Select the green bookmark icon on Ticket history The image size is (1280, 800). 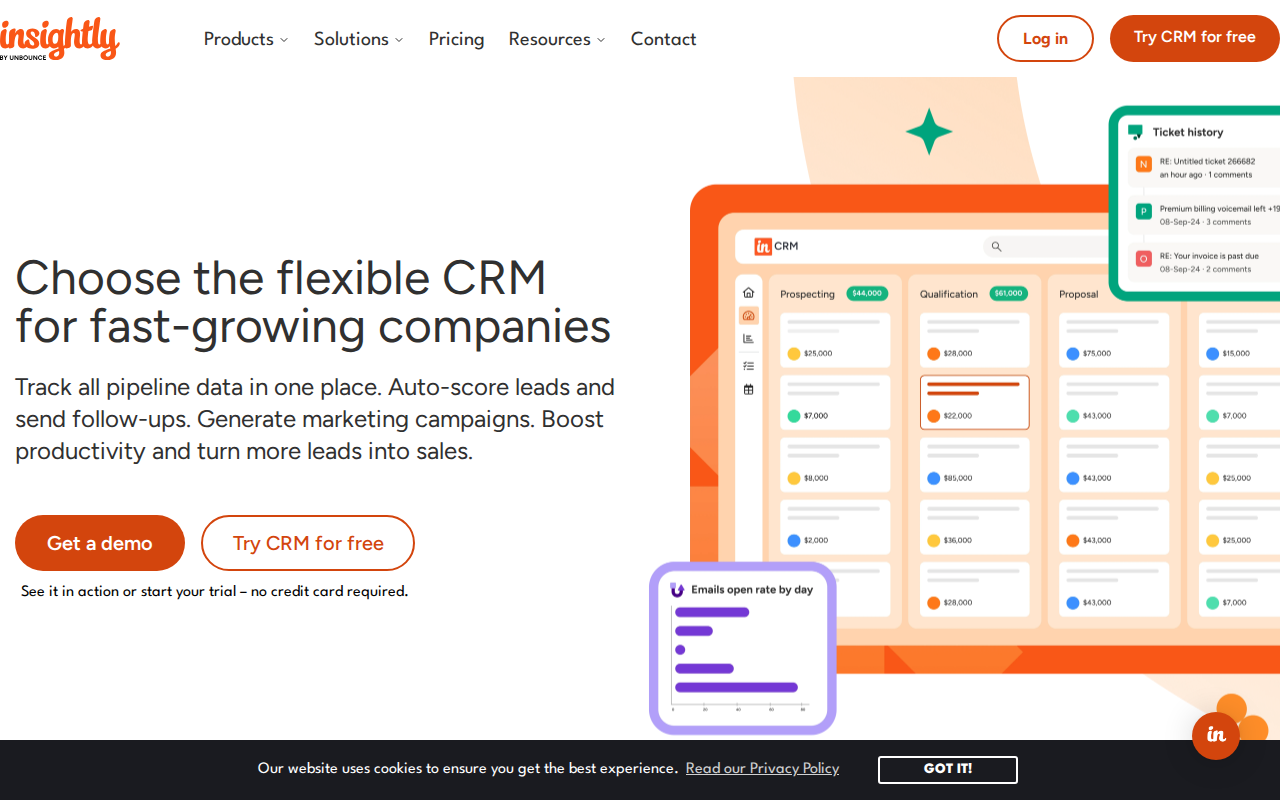[x=1135, y=131]
